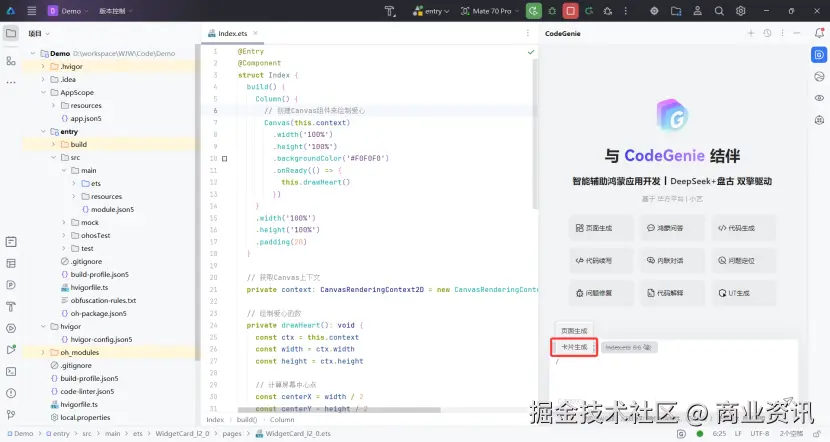
Task: Close the Index.ets tab
Action: point(255,33)
